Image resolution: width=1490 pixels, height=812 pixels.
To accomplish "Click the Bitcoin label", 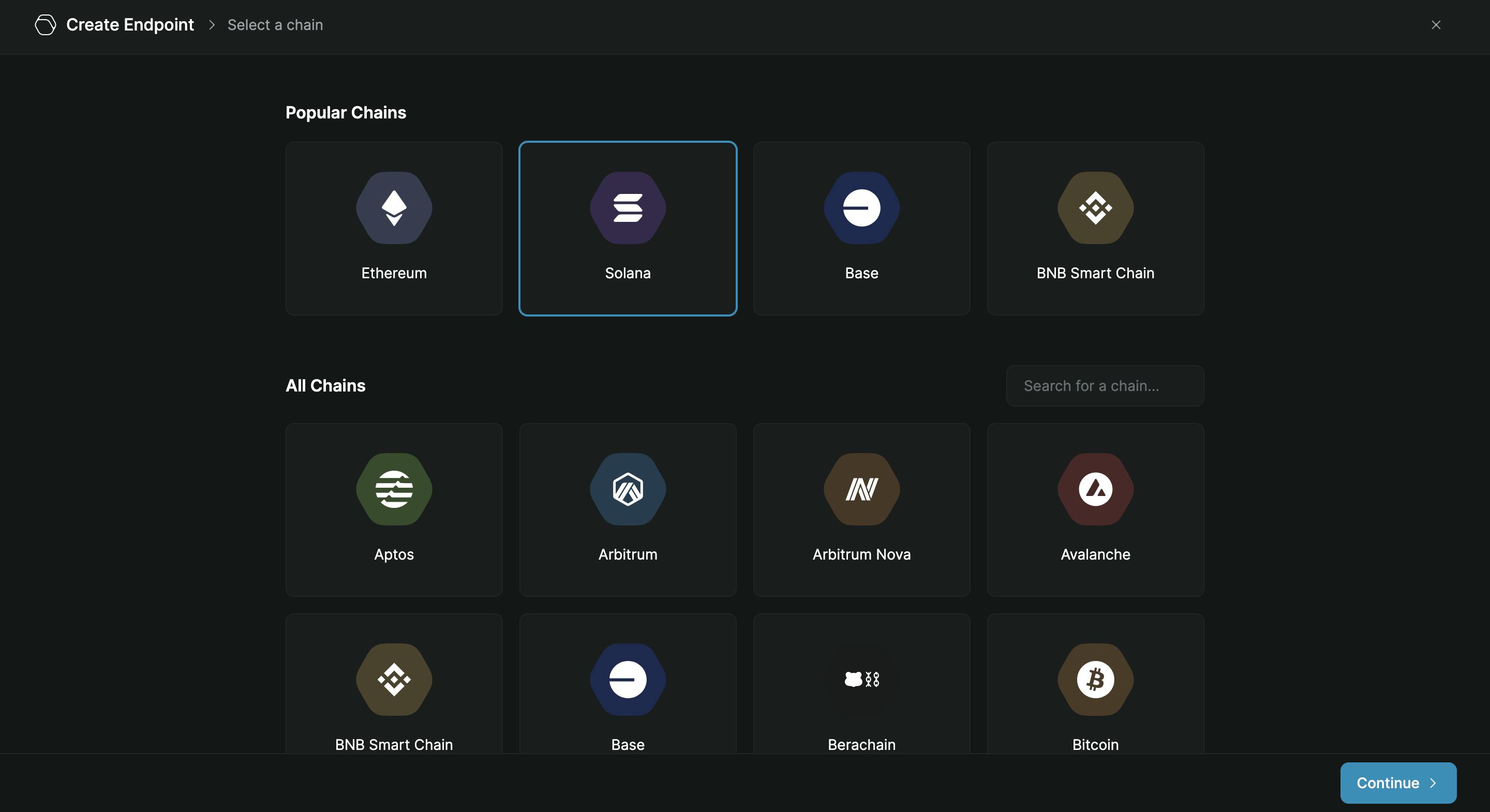I will point(1095,745).
